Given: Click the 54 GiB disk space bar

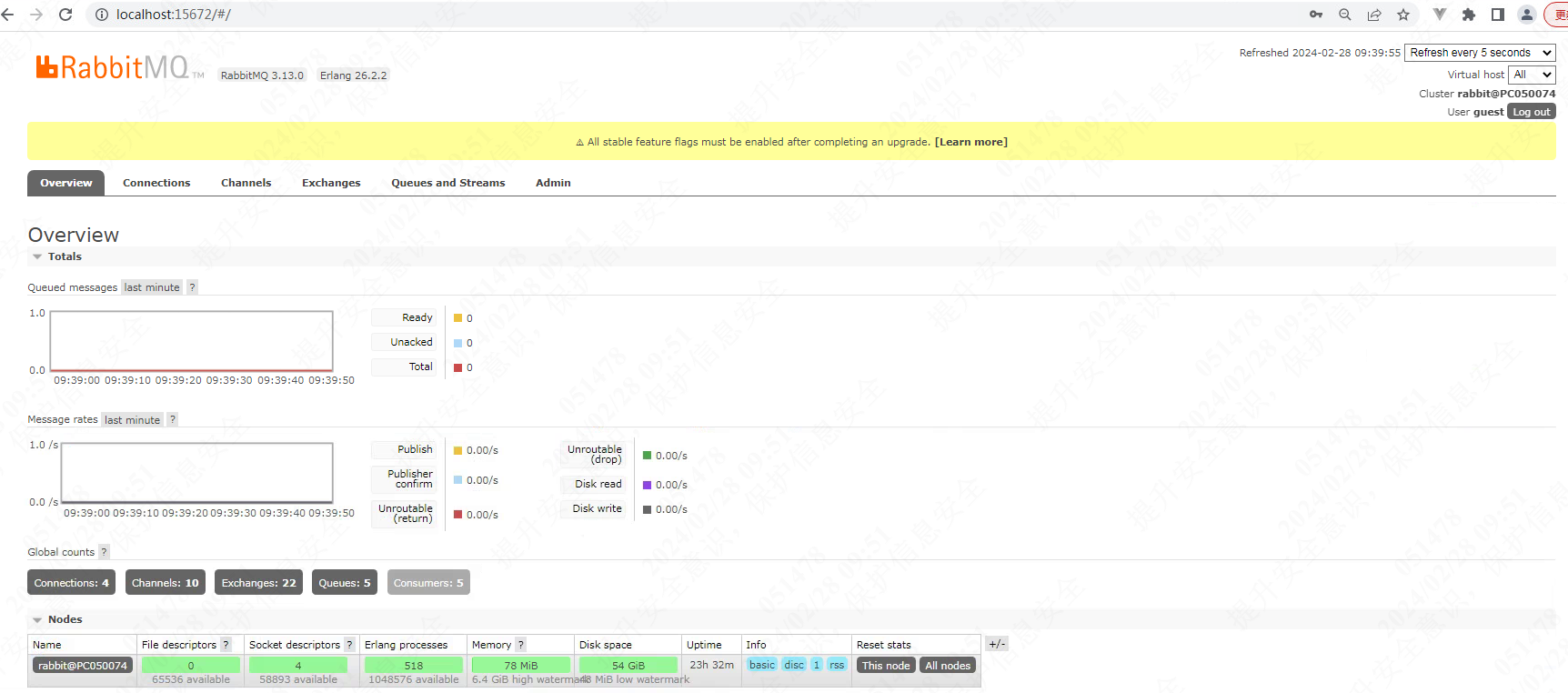Looking at the screenshot, I should coord(628,666).
